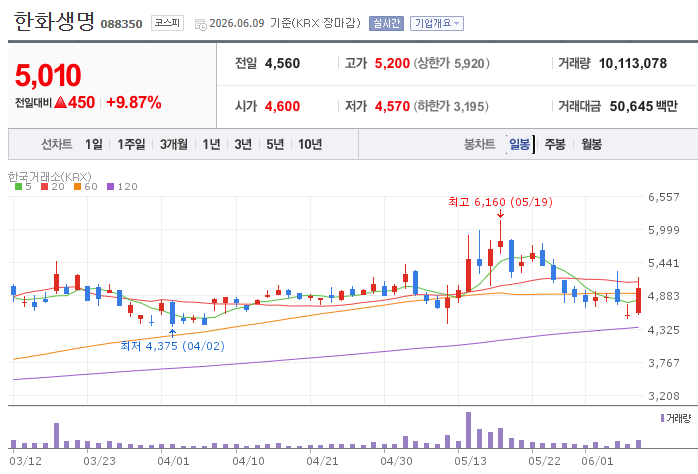Select the 10년 line chart tab

tap(310, 144)
